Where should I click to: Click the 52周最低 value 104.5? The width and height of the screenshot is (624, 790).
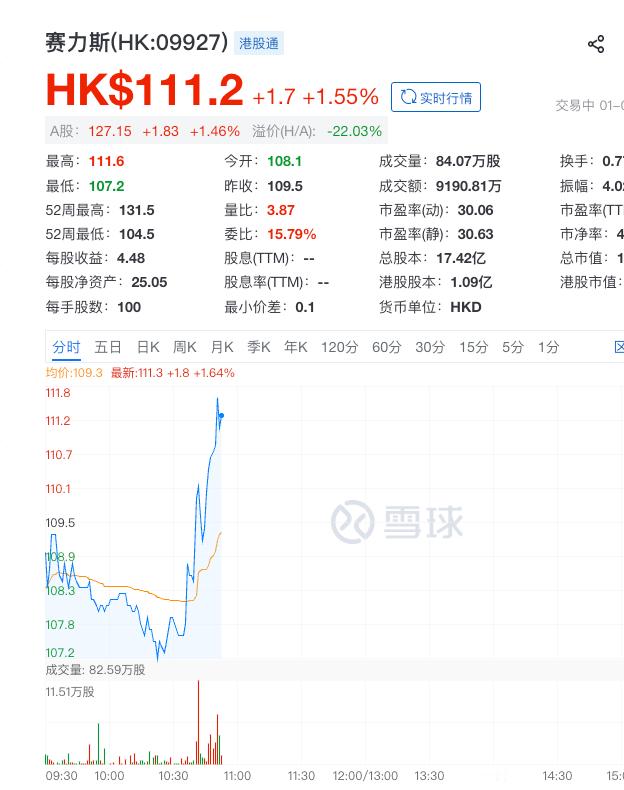coord(136,234)
